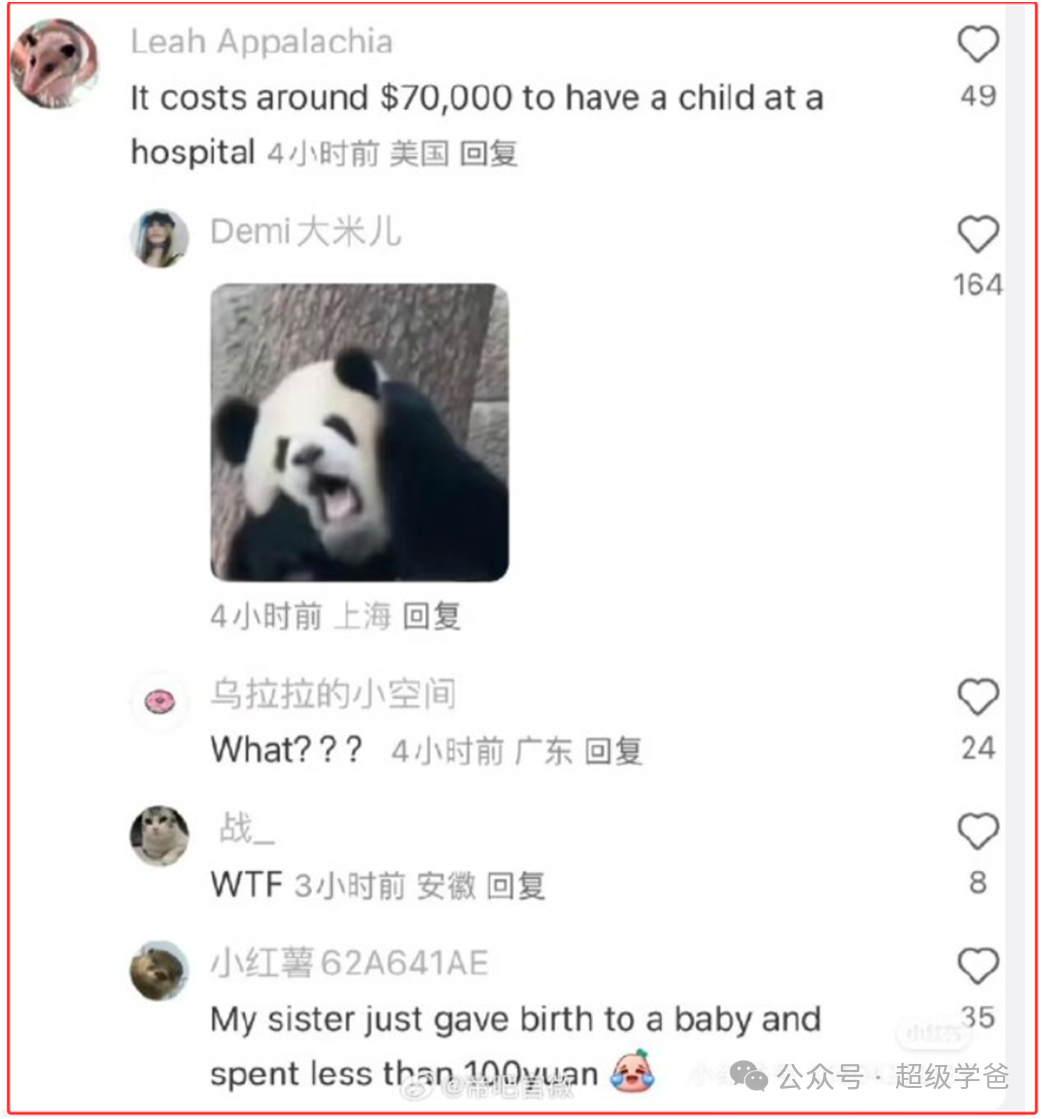
Task: Open the username 小红薯62A641AE
Action: tap(350, 963)
